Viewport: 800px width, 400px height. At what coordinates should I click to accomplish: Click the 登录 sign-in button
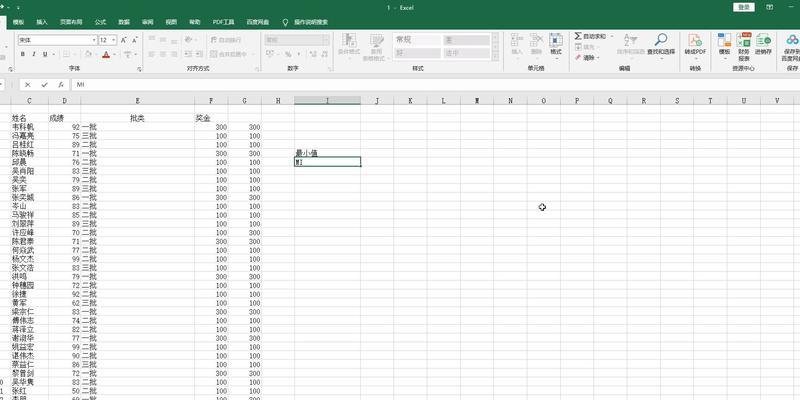pos(744,7)
